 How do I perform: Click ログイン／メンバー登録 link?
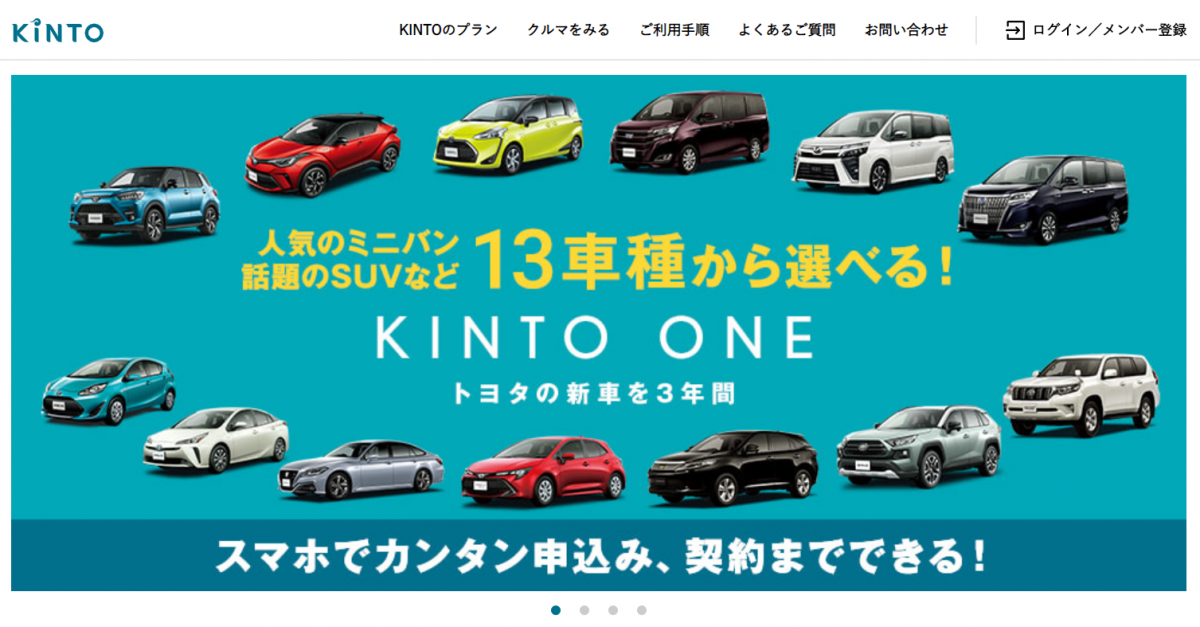click(x=1110, y=30)
